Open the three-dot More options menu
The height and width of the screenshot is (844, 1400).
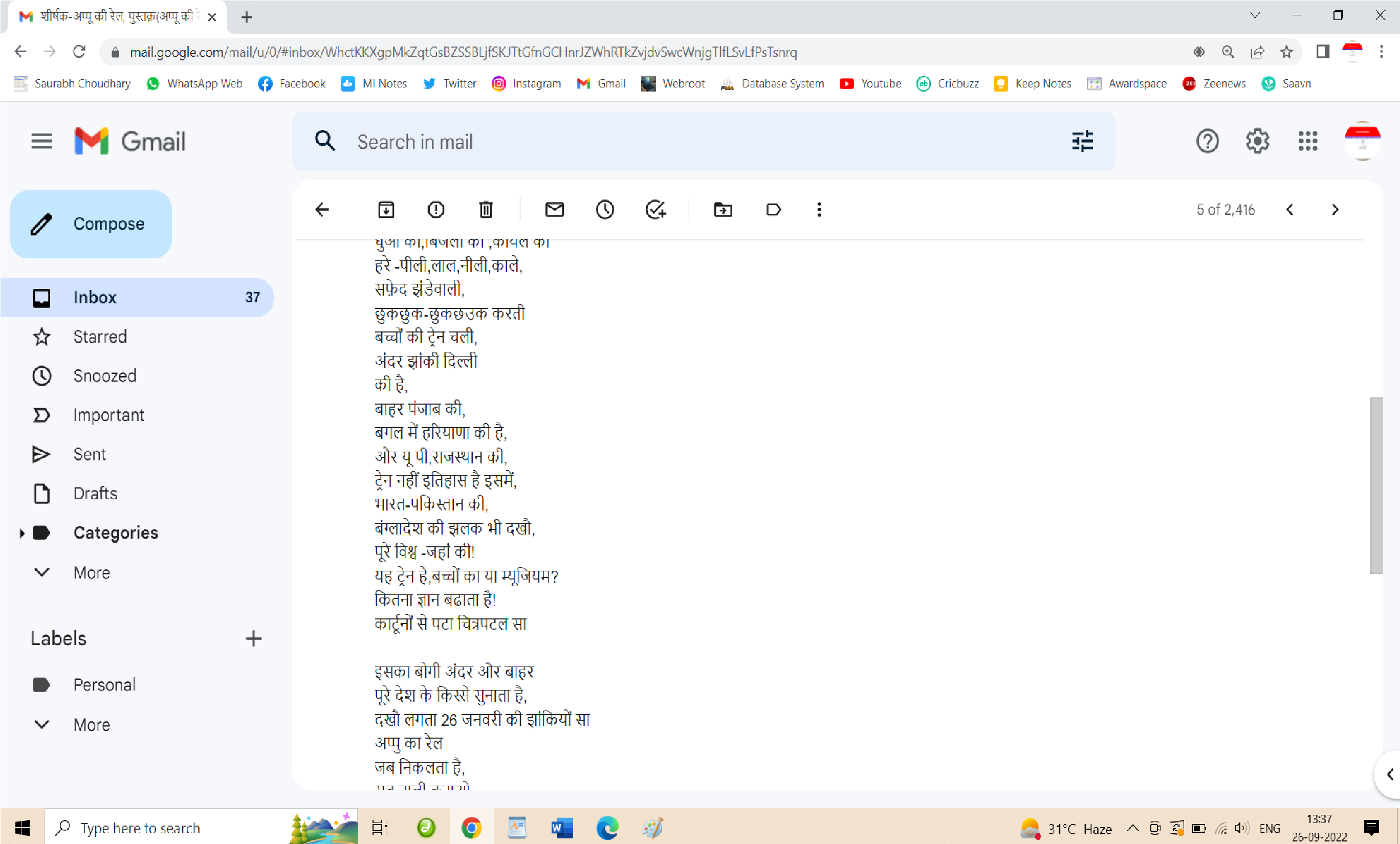819,210
